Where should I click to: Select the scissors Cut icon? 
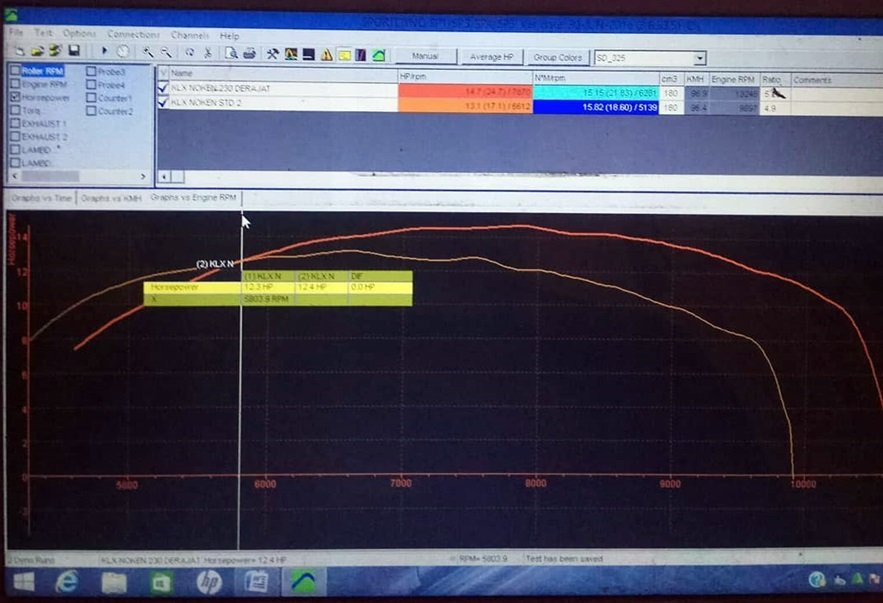click(207, 53)
